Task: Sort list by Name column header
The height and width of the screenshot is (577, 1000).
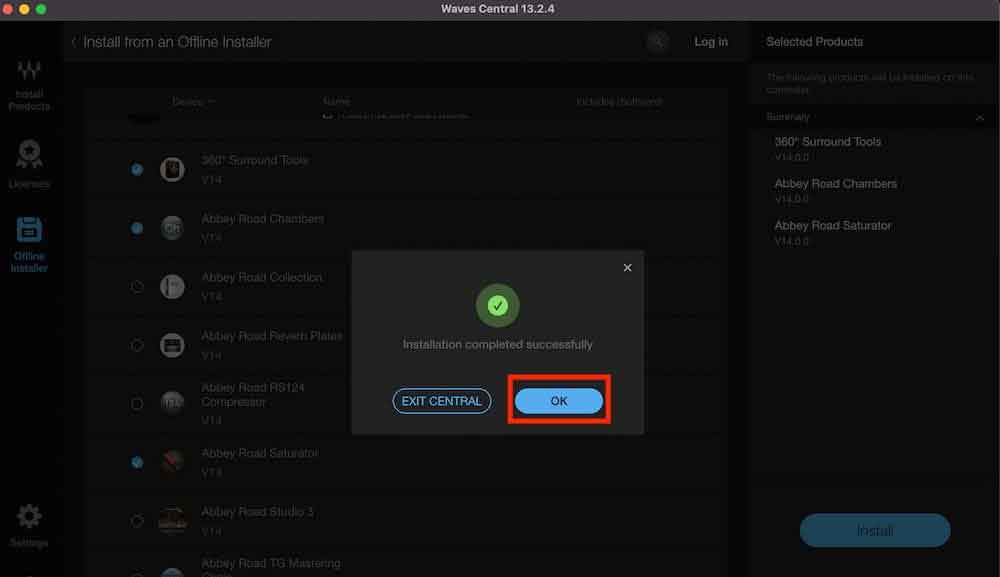Action: click(x=337, y=102)
